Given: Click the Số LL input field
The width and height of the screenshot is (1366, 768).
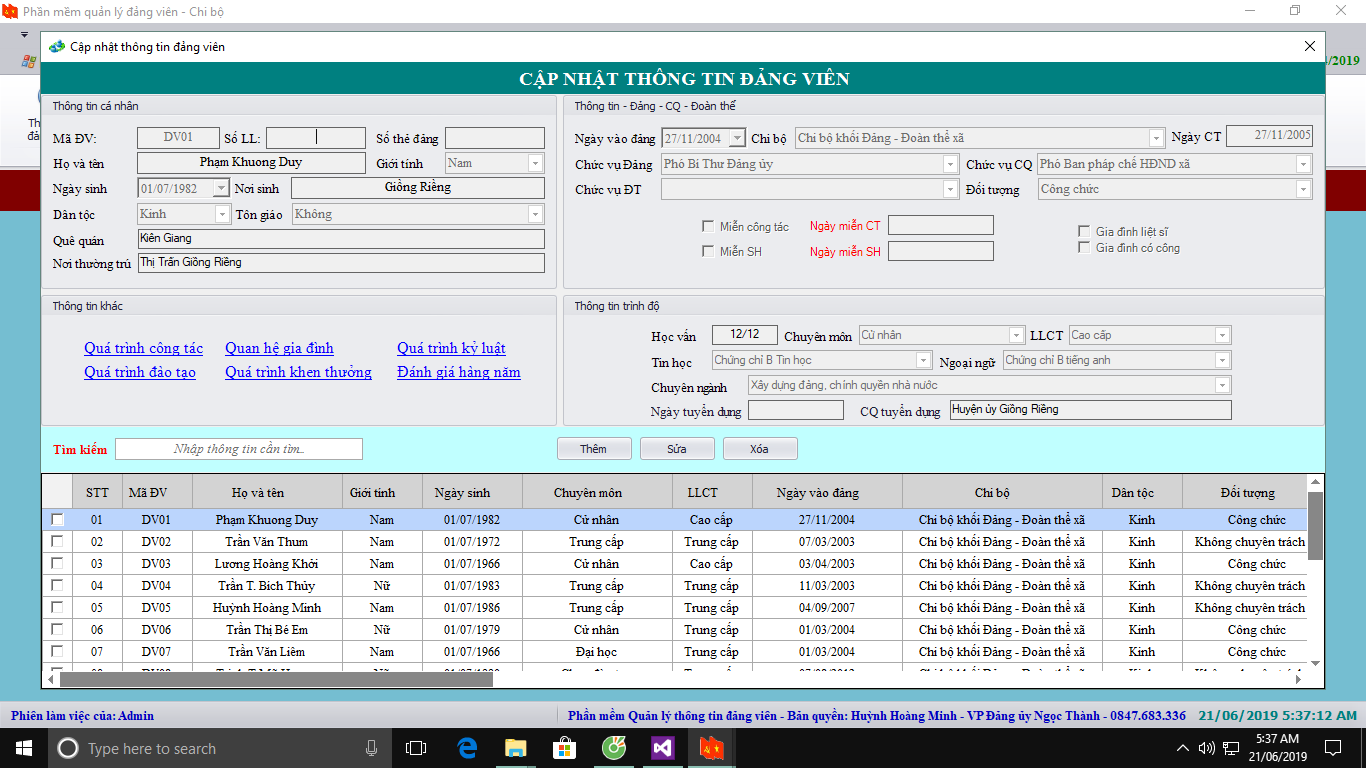Looking at the screenshot, I should [x=316, y=138].
